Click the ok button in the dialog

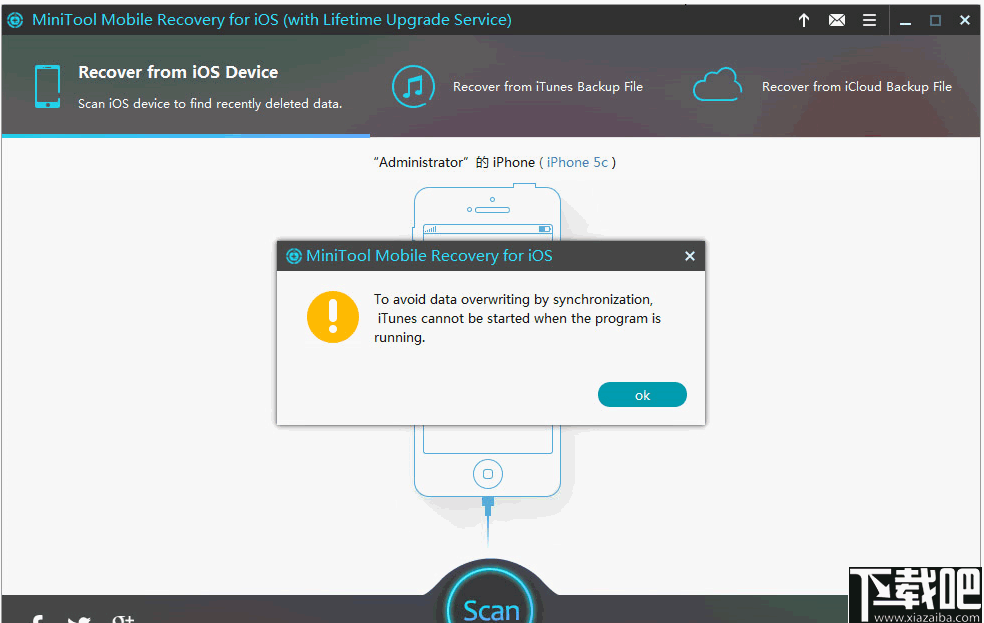click(x=642, y=394)
